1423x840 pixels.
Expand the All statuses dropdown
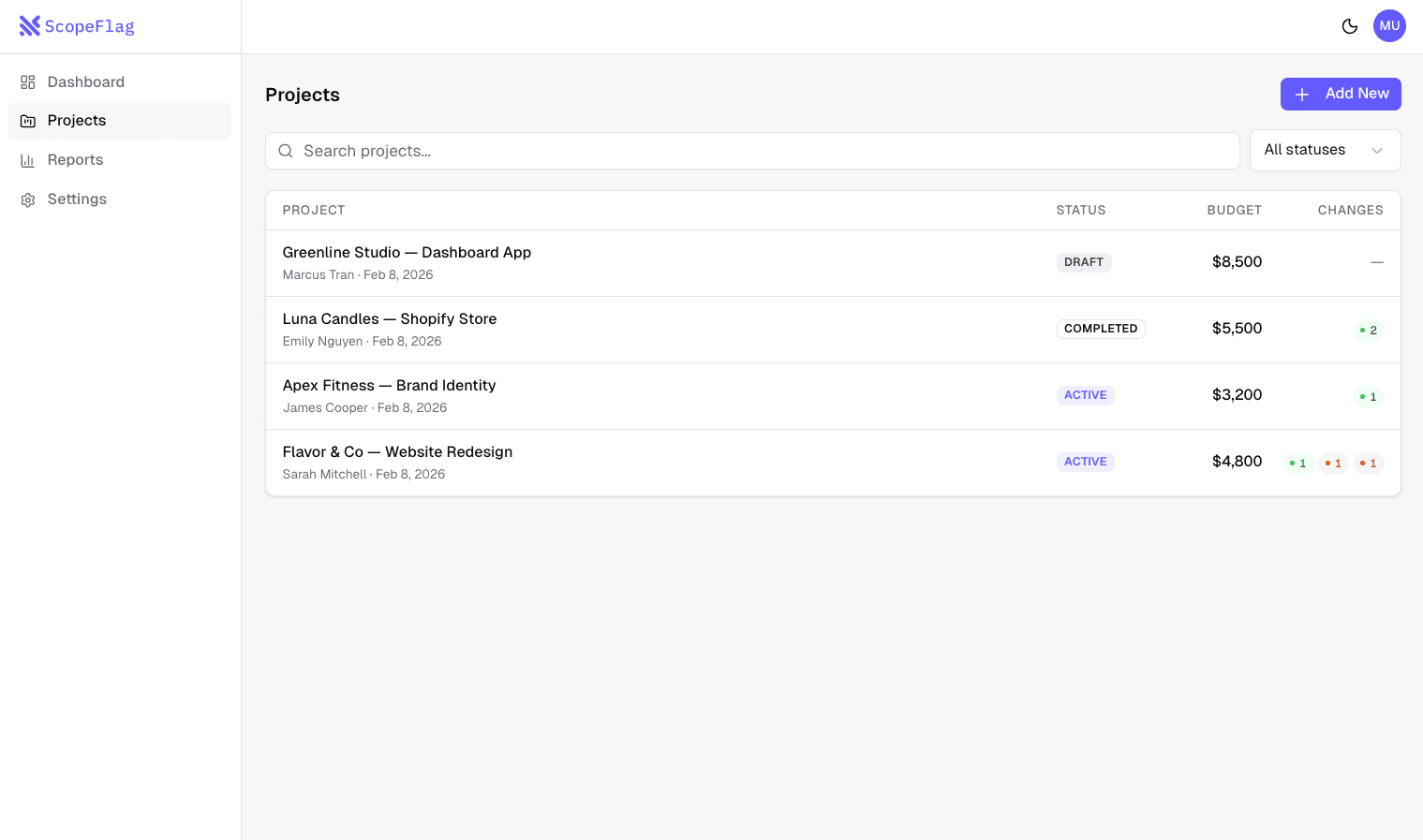(x=1324, y=150)
